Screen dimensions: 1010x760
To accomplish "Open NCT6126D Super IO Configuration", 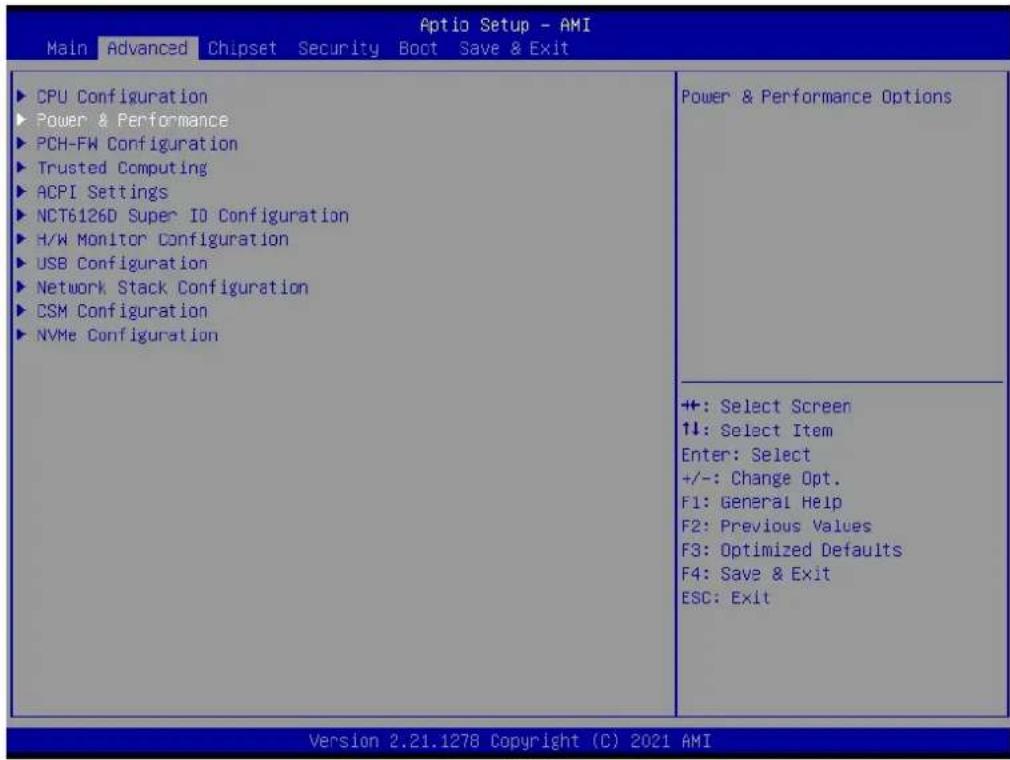I will (193, 216).
